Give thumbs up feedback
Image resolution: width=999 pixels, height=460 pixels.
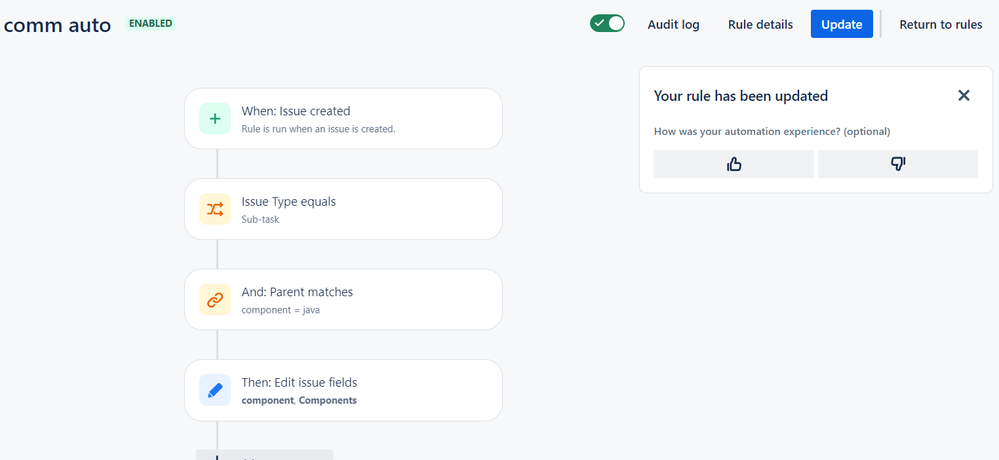click(734, 164)
